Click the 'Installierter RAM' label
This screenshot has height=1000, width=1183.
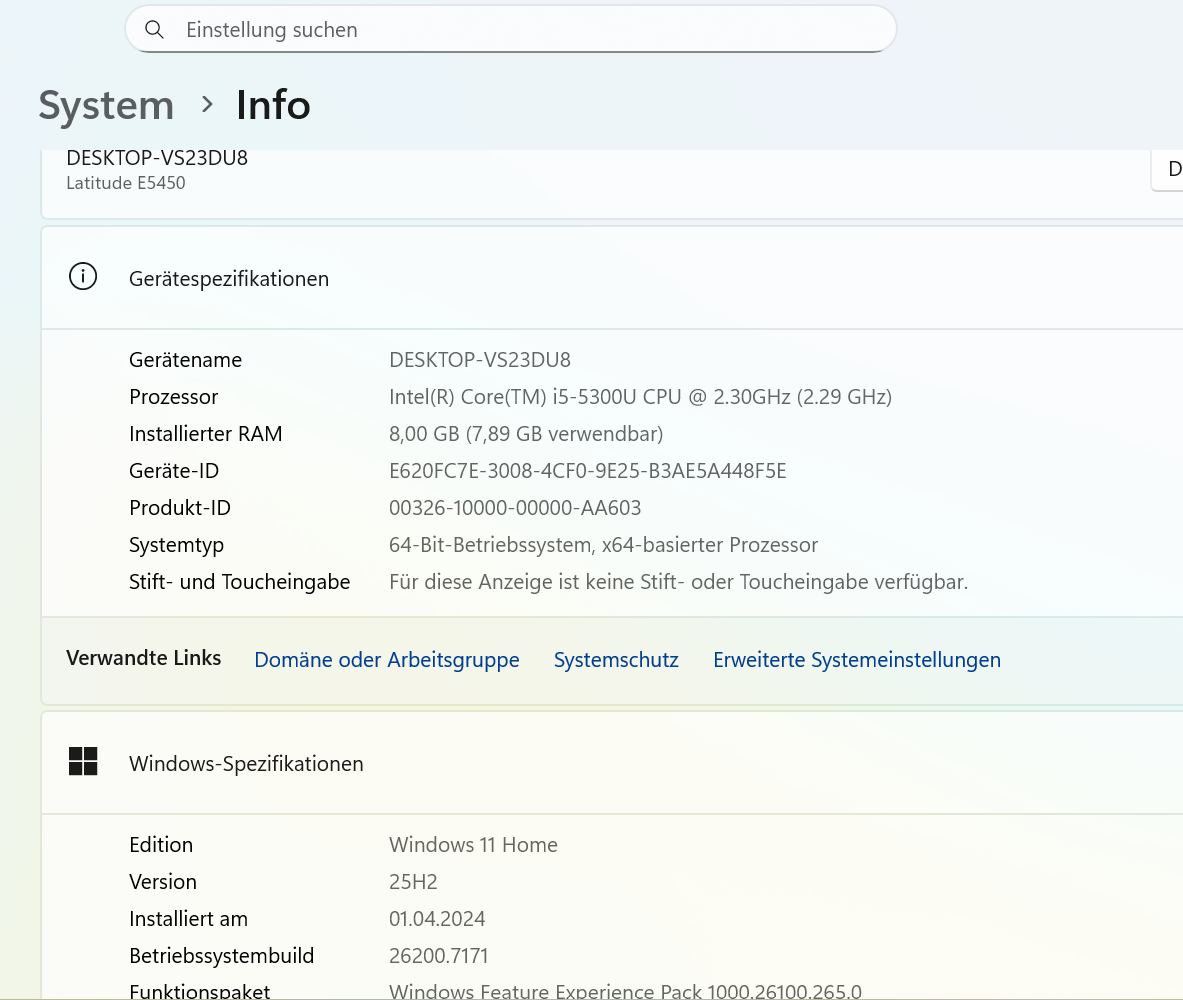point(206,434)
